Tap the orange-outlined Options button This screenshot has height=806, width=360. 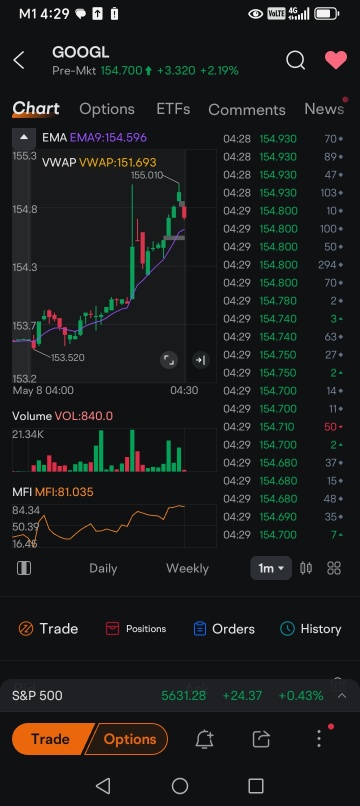(x=129, y=739)
